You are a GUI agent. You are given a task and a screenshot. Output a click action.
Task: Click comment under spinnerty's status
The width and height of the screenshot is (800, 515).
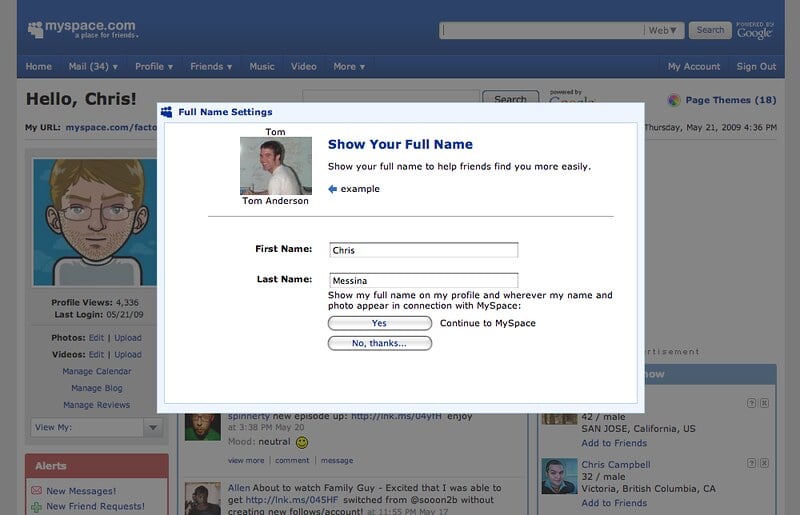click(292, 460)
